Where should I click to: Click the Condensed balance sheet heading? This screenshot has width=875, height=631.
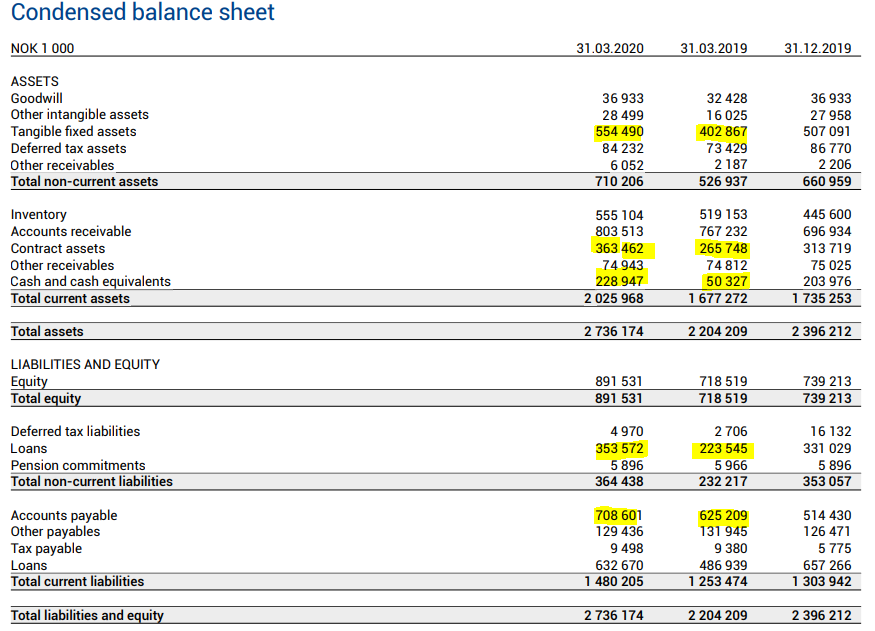pos(142,12)
